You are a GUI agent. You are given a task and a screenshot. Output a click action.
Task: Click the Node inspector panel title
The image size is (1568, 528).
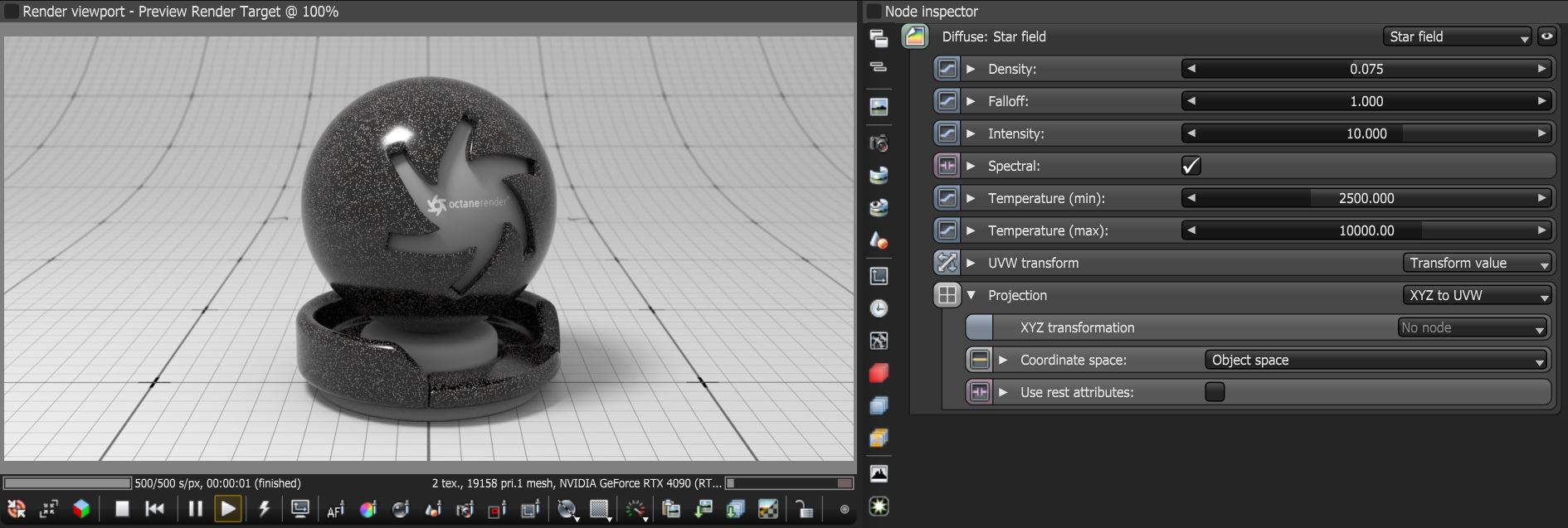coord(931,12)
